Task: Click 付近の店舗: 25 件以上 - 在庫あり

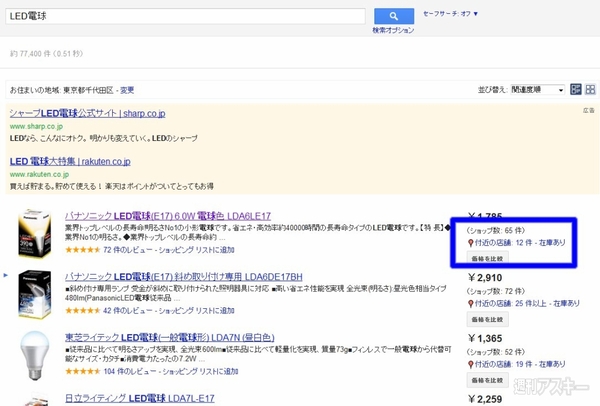Action: pos(527,303)
